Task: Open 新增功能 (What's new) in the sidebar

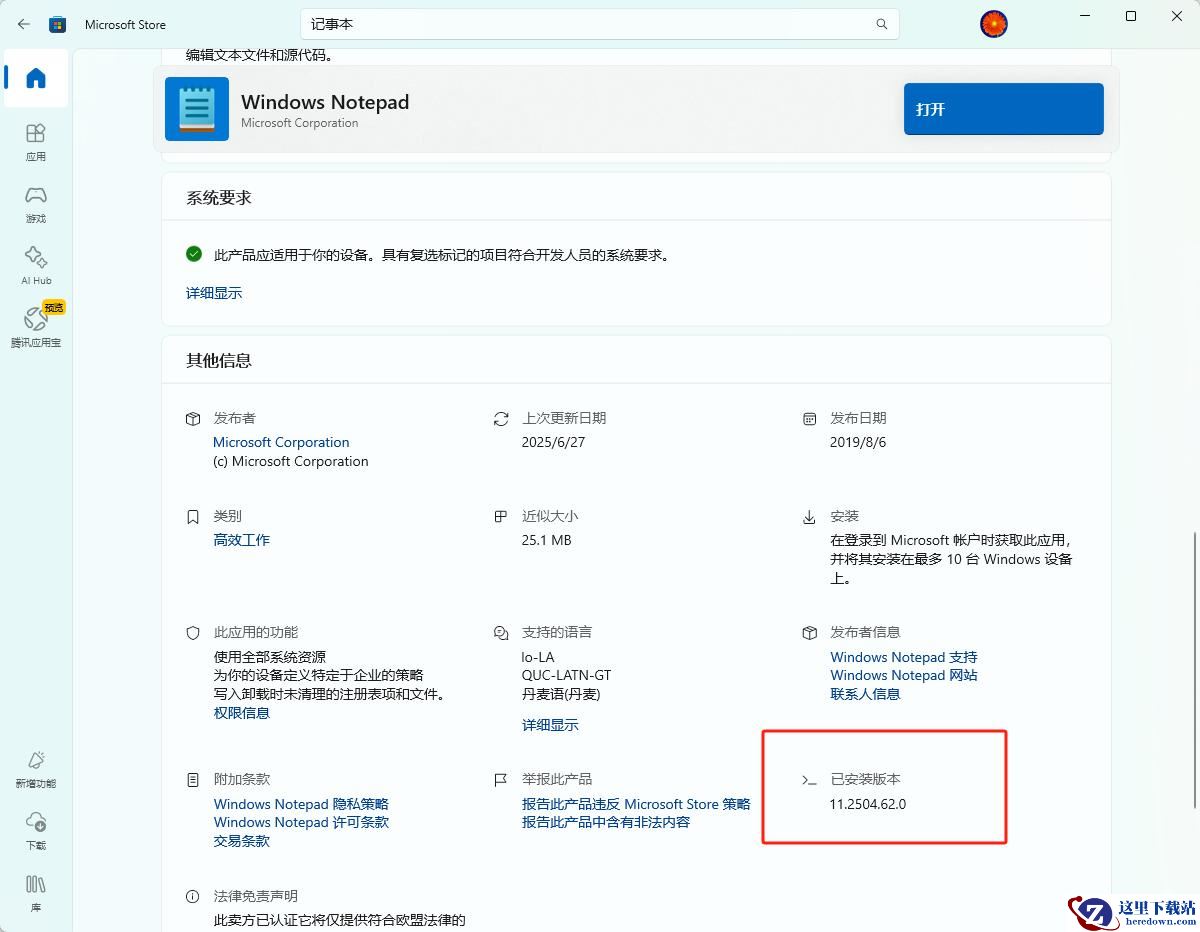Action: point(36,769)
